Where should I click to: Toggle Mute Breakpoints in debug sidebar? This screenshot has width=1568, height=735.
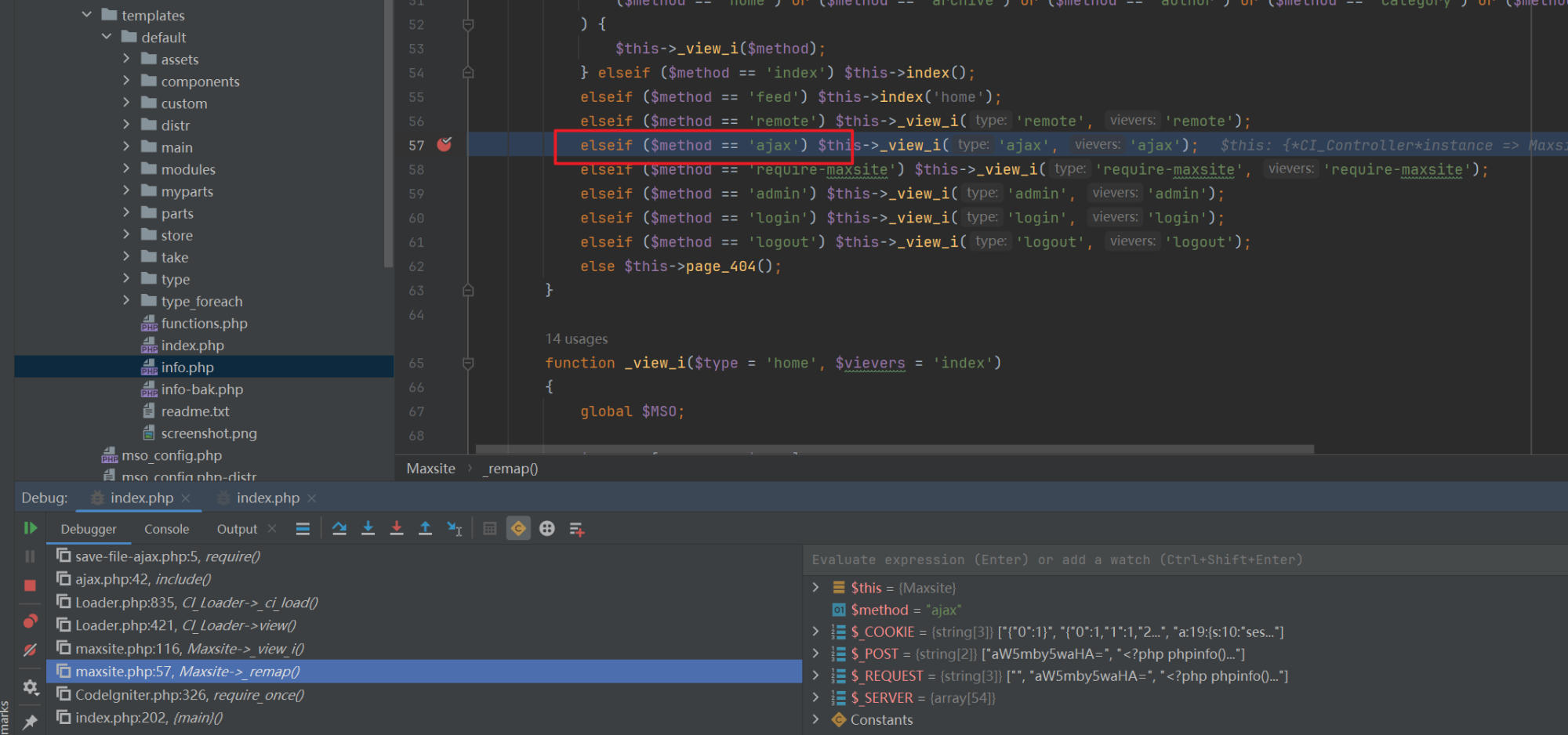coord(30,650)
